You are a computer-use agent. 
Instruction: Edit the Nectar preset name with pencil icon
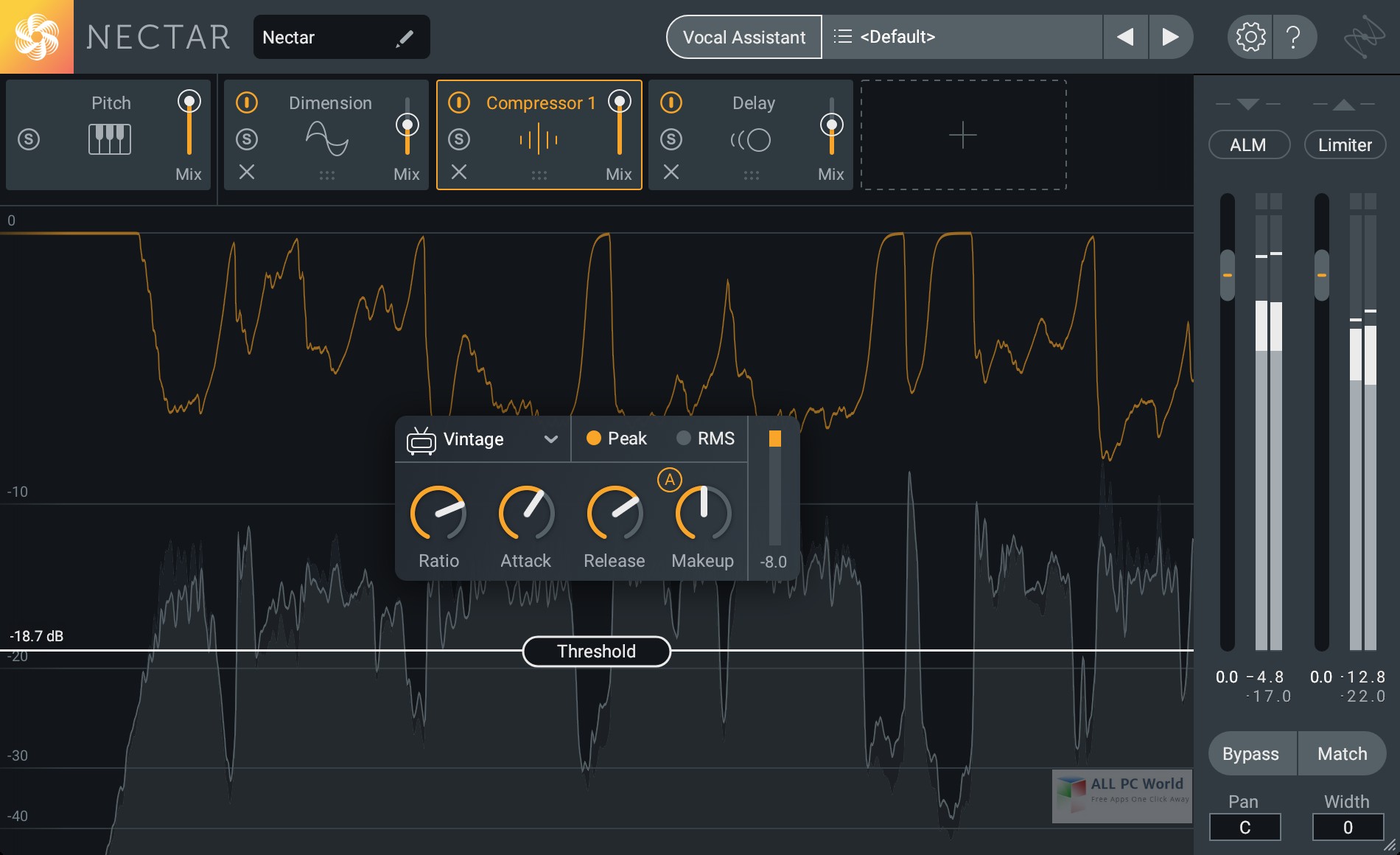click(x=405, y=38)
